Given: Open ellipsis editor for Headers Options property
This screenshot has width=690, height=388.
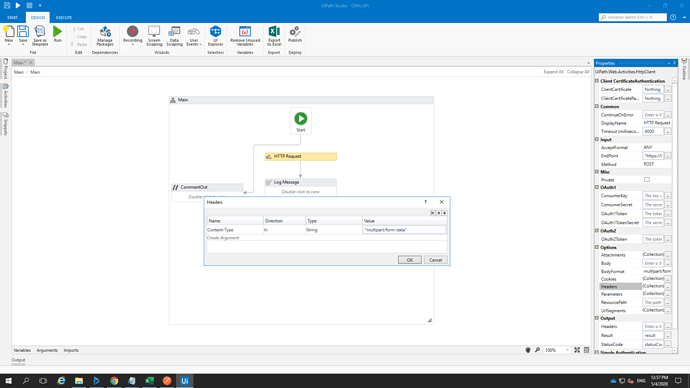Looking at the screenshot, I should [x=668, y=286].
